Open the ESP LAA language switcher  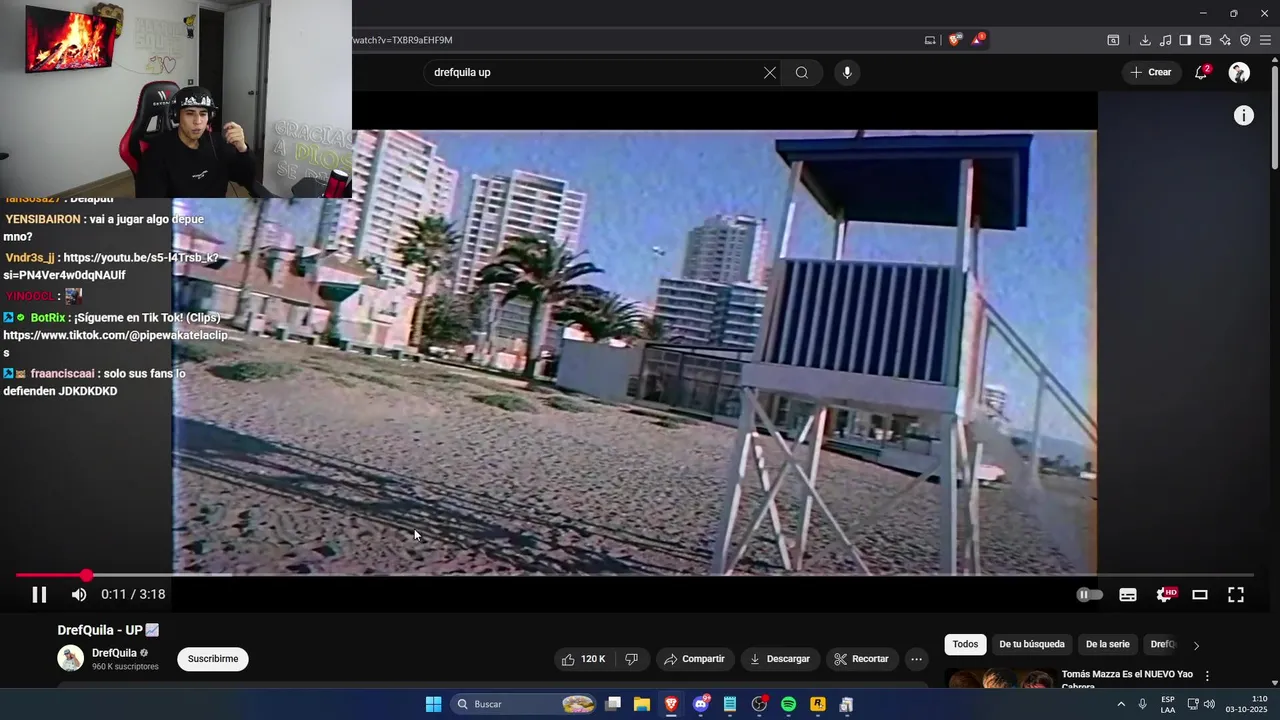tap(1168, 704)
